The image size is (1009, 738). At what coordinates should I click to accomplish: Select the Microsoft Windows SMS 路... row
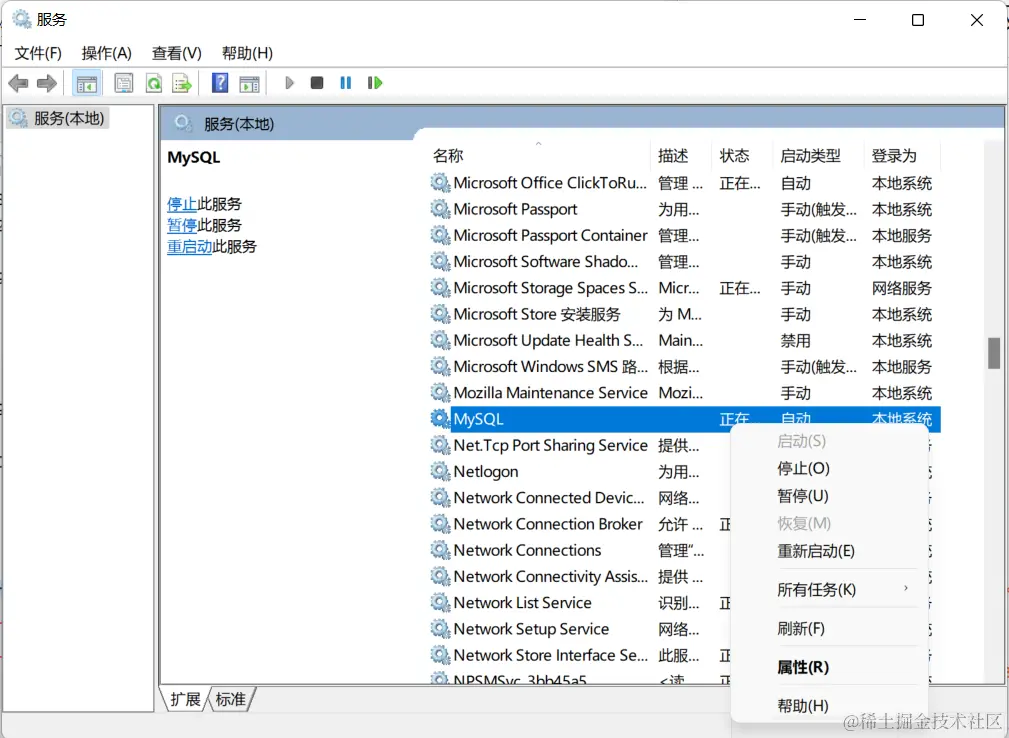pyautogui.click(x=685, y=367)
